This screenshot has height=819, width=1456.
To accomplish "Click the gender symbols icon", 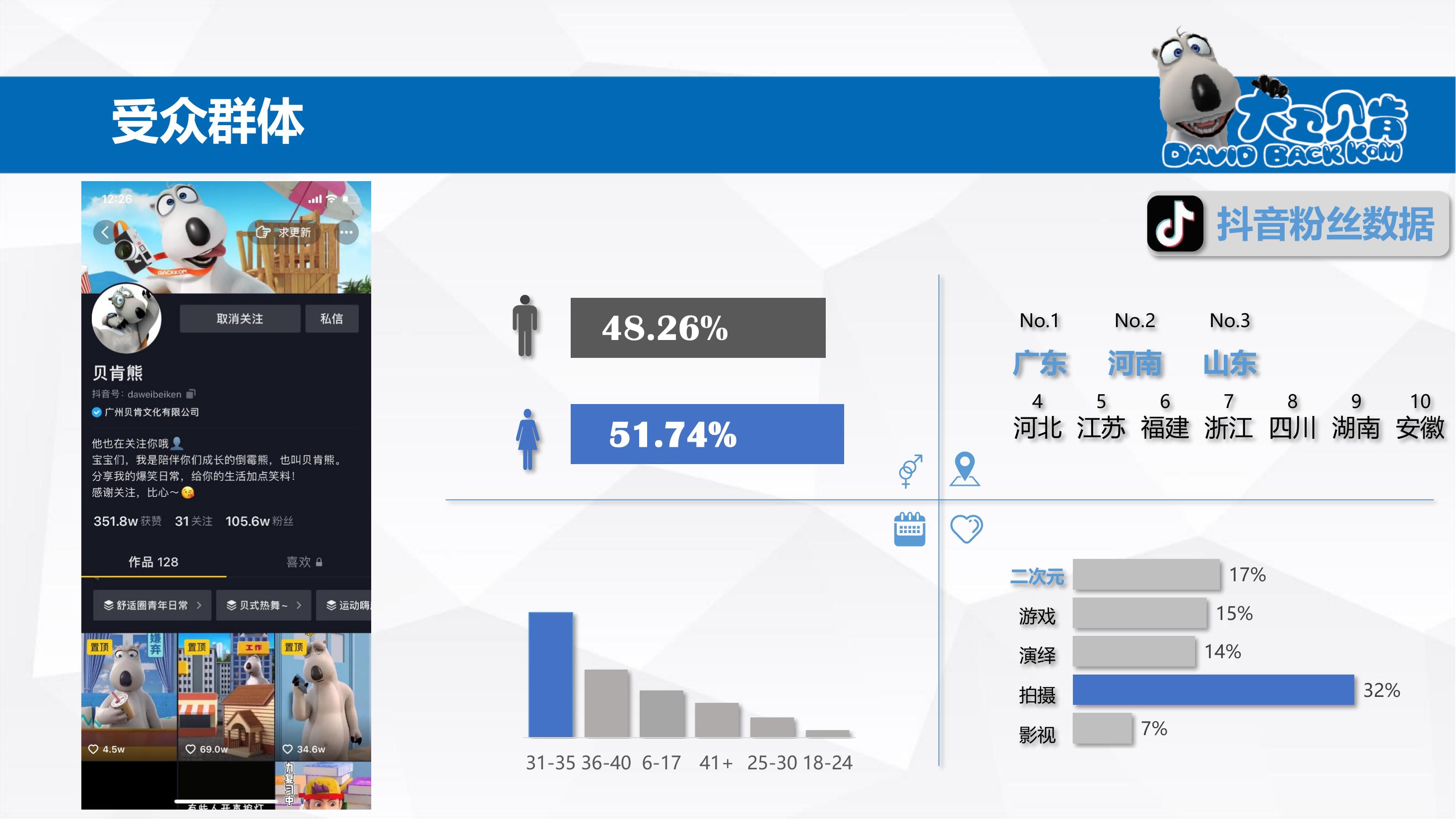I will coord(910,471).
